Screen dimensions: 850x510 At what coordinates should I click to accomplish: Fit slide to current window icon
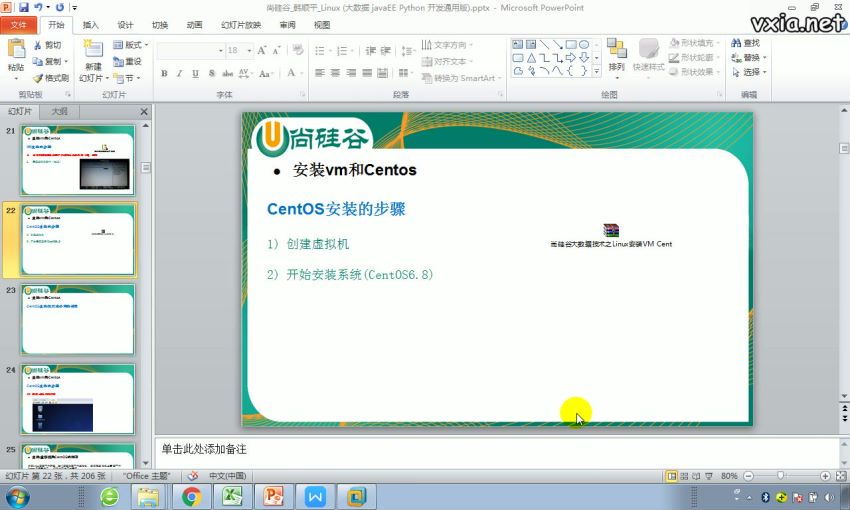[x=841, y=476]
